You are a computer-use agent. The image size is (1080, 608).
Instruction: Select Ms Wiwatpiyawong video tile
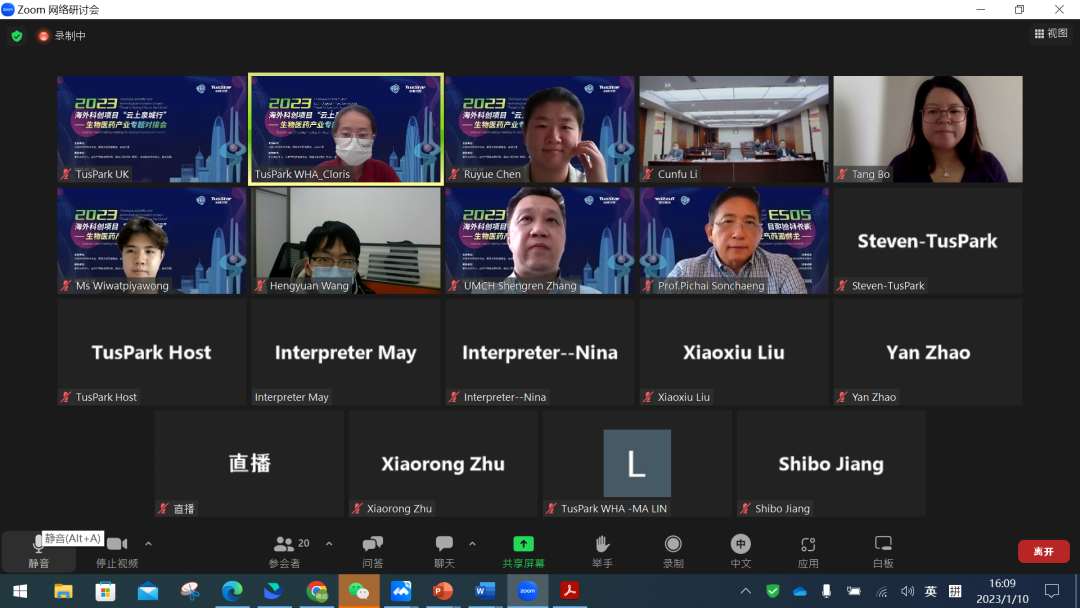(x=152, y=240)
